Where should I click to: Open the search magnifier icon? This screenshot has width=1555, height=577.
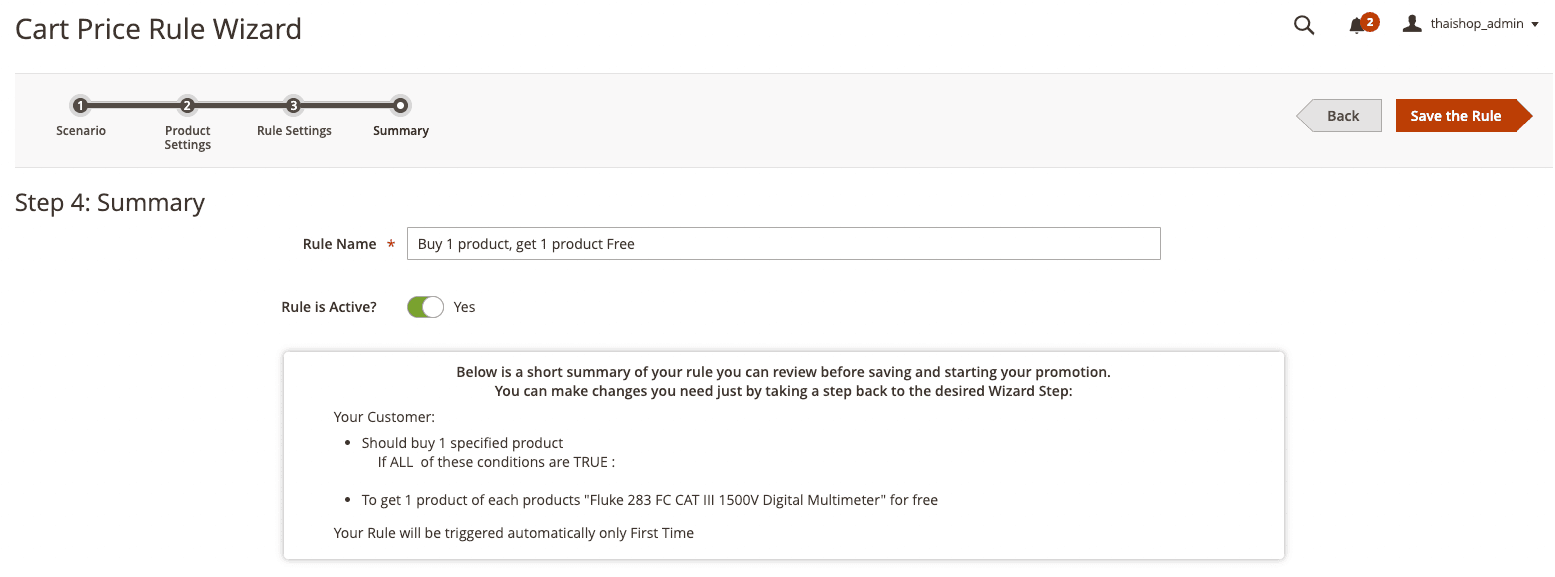pyautogui.click(x=1303, y=25)
